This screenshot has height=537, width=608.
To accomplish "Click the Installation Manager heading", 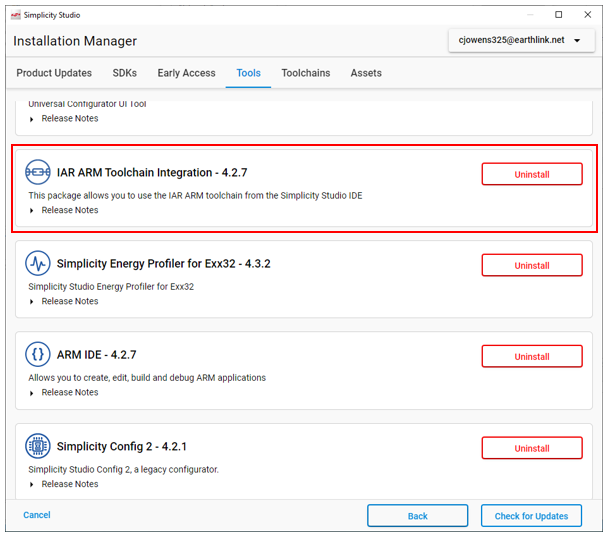I will point(75,41).
